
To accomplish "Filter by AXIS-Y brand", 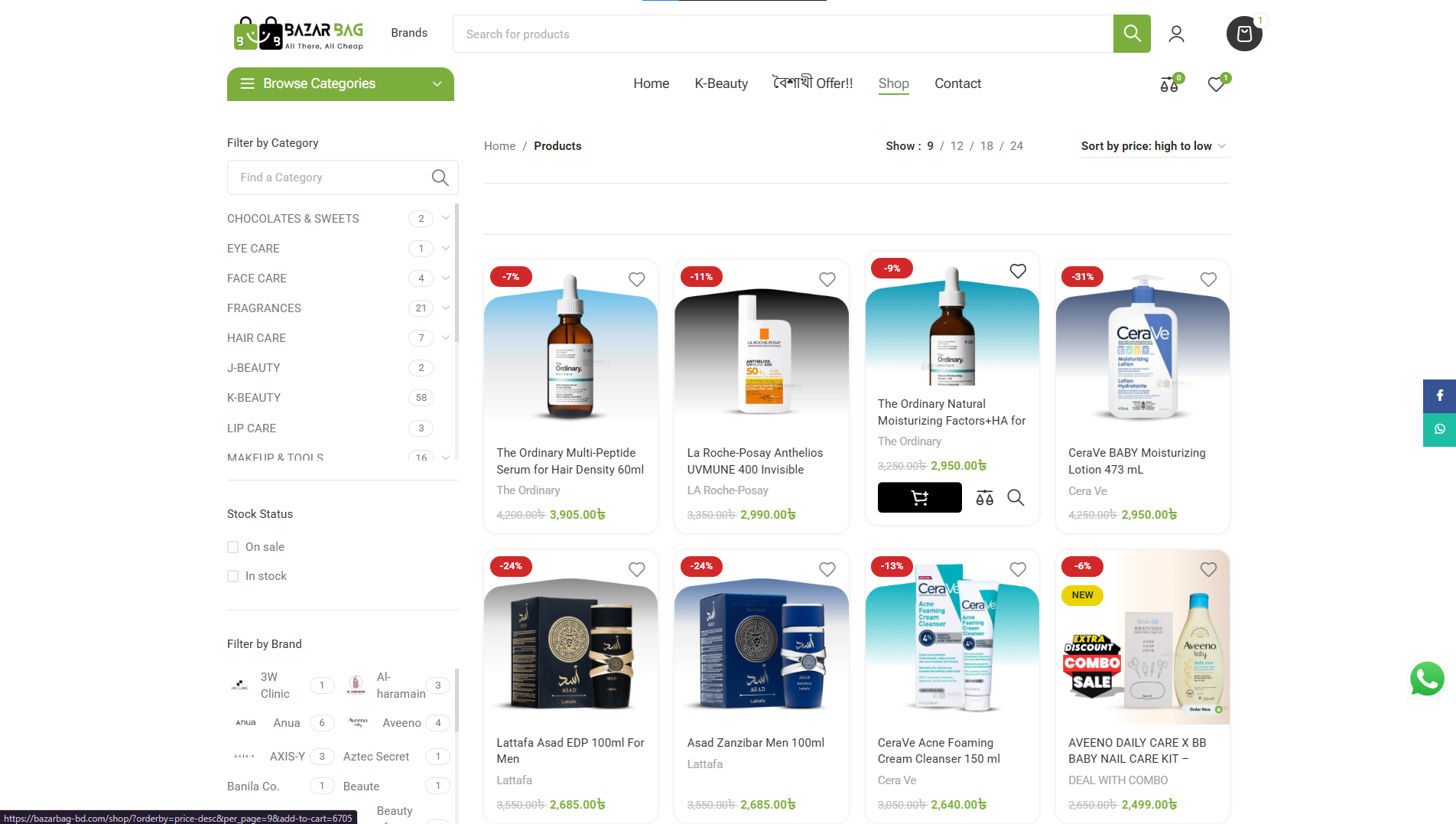I will pos(288,757).
